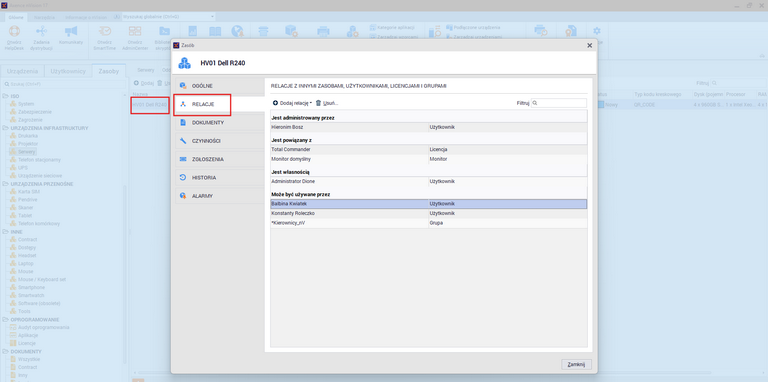Open the Główne ribbon tab in main window

(x=16, y=17)
